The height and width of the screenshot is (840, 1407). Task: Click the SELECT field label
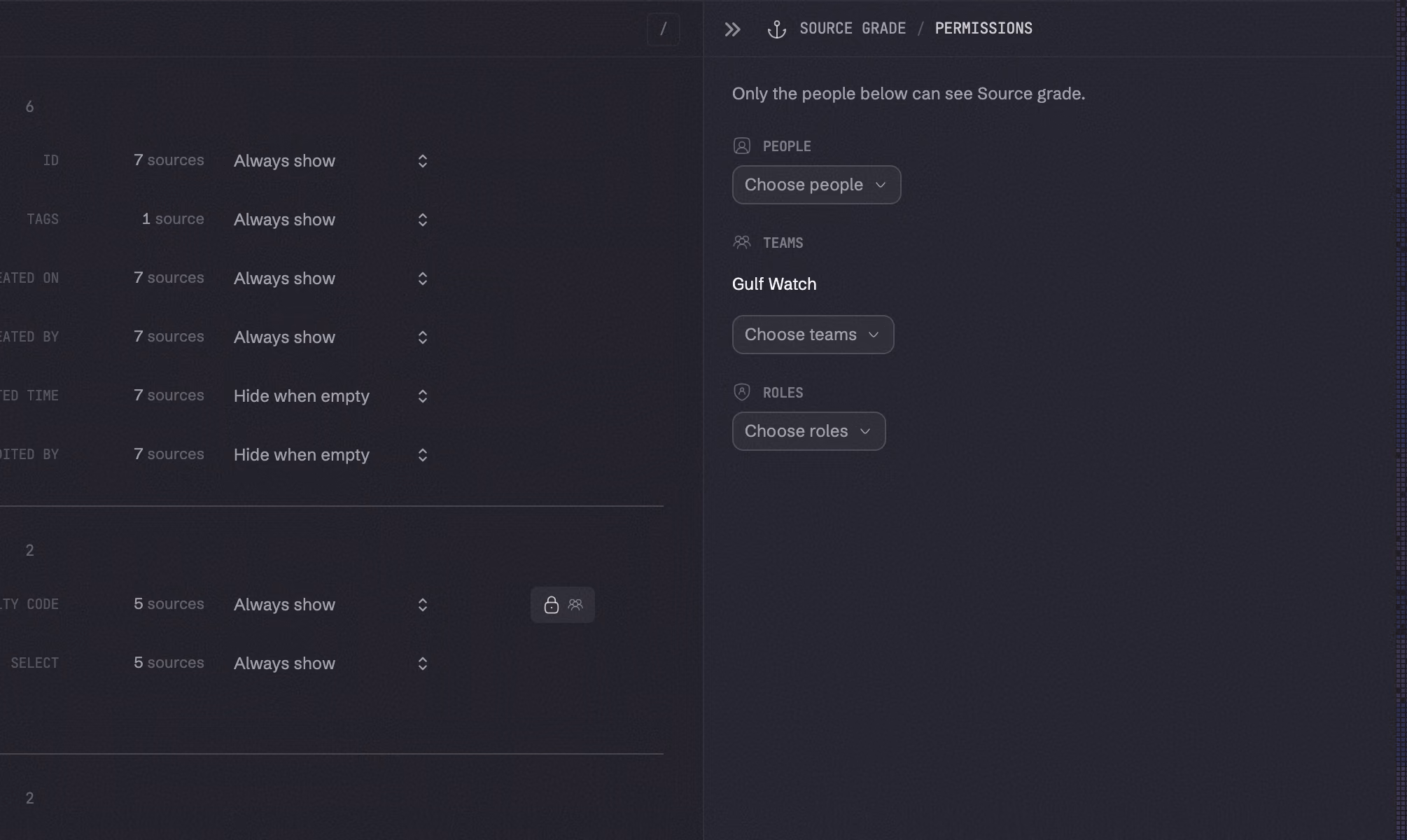coord(35,663)
